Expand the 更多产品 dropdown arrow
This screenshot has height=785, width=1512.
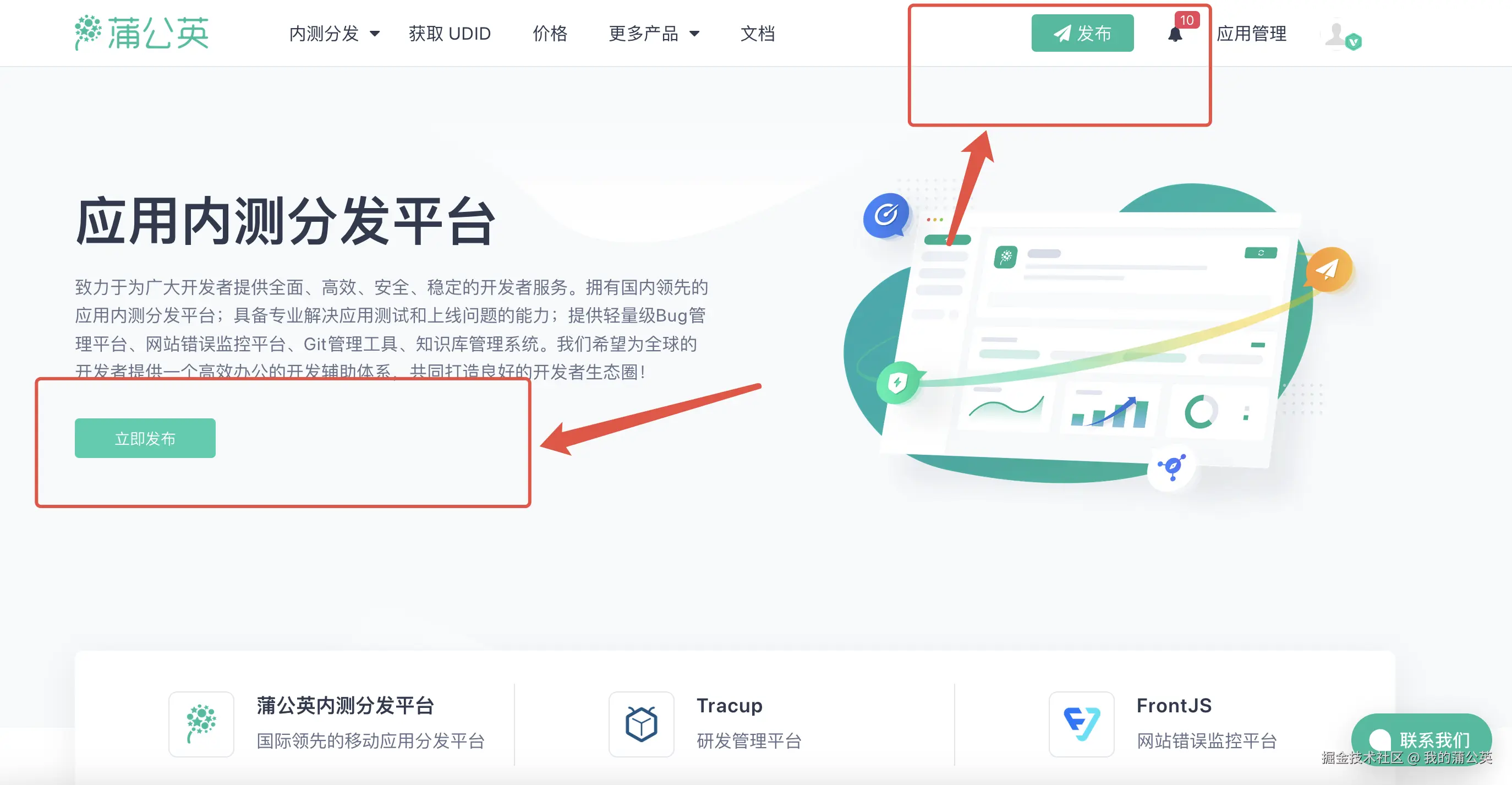[694, 34]
